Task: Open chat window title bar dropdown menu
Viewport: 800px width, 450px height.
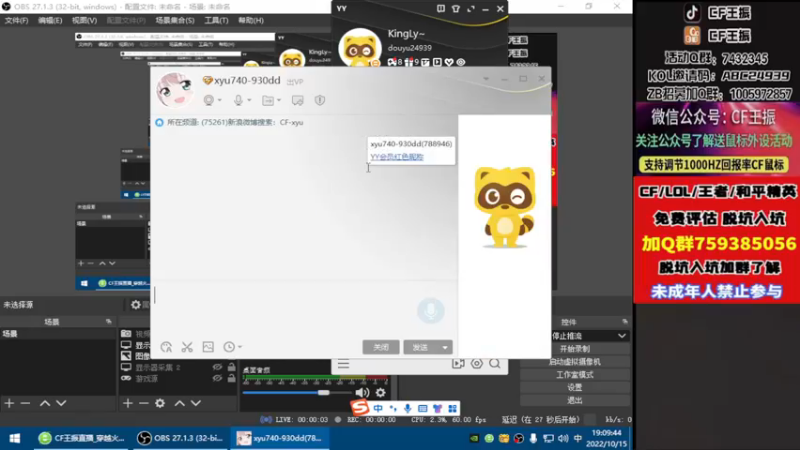Action: (486, 79)
